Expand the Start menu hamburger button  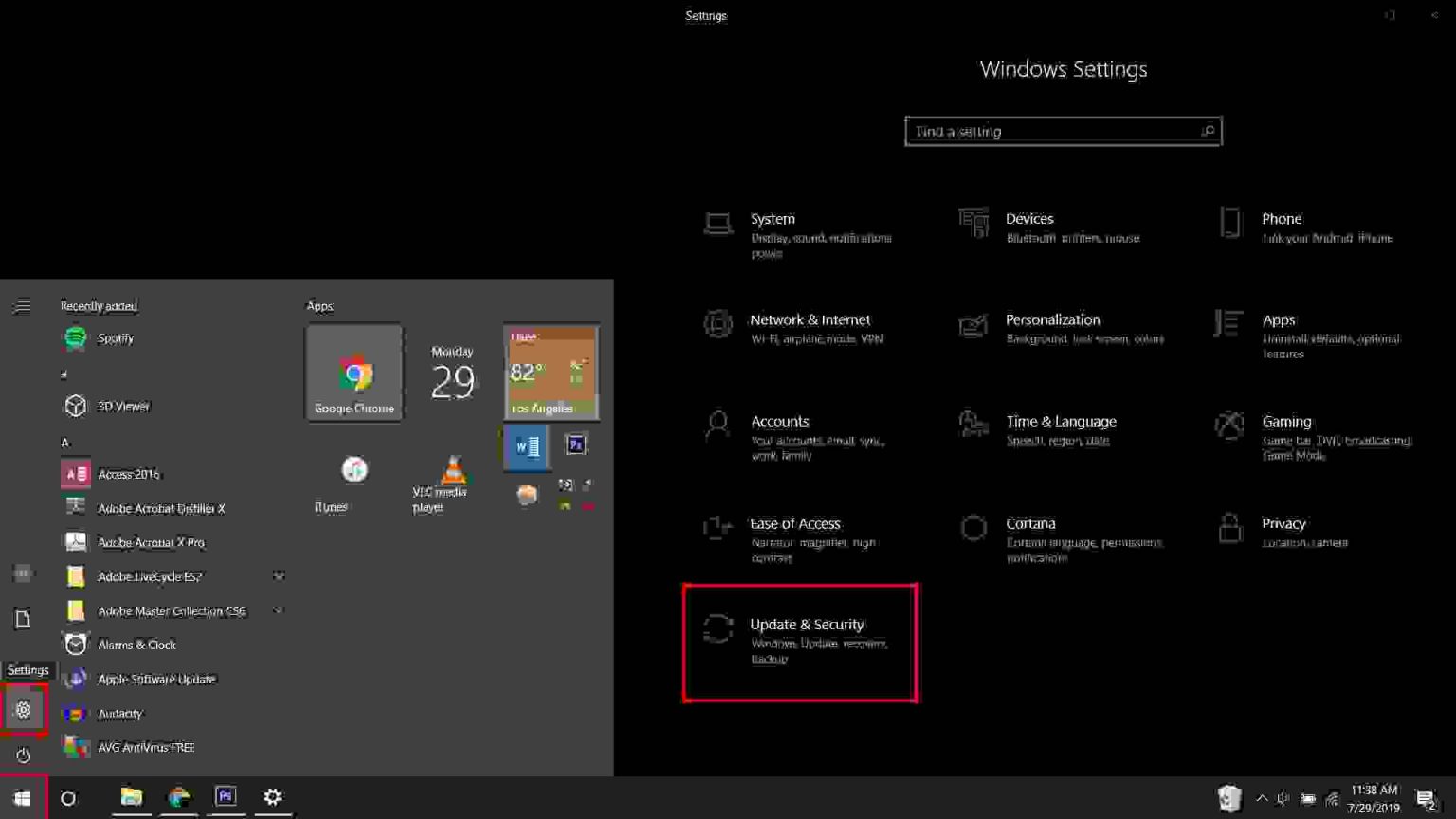pyautogui.click(x=22, y=306)
